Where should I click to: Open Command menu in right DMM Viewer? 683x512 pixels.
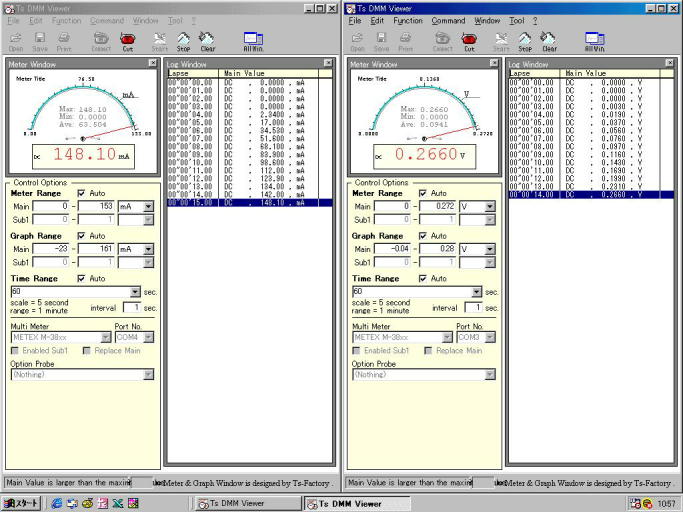click(x=448, y=20)
